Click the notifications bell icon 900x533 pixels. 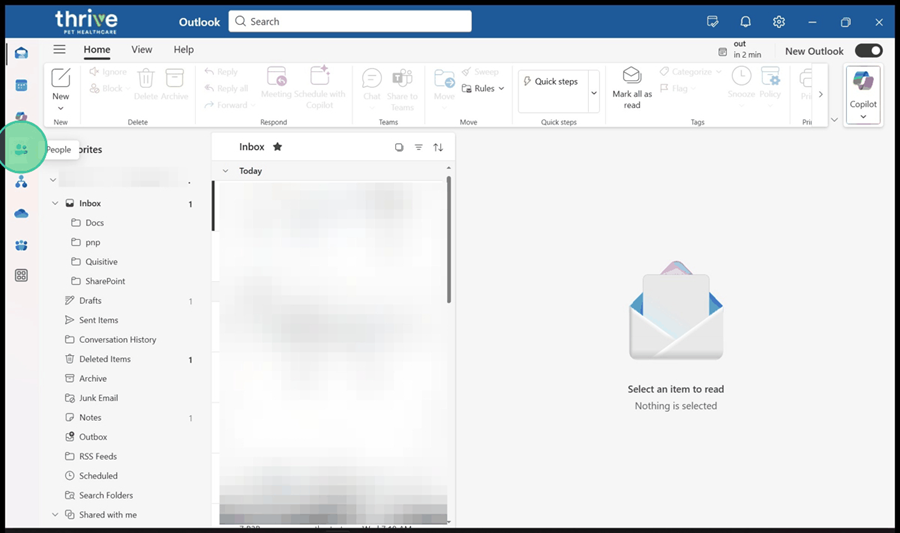click(745, 22)
